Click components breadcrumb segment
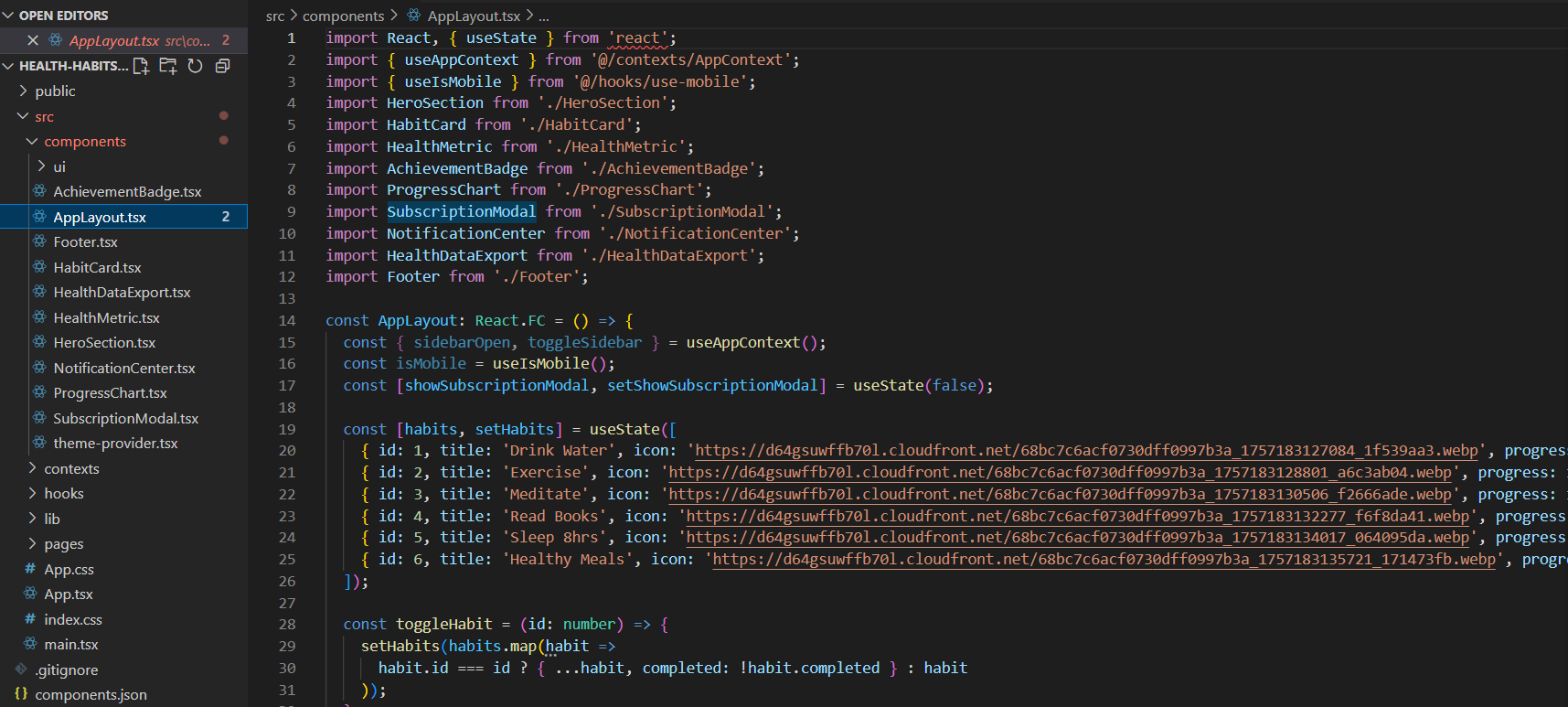This screenshot has height=707, width=1568. (x=343, y=16)
